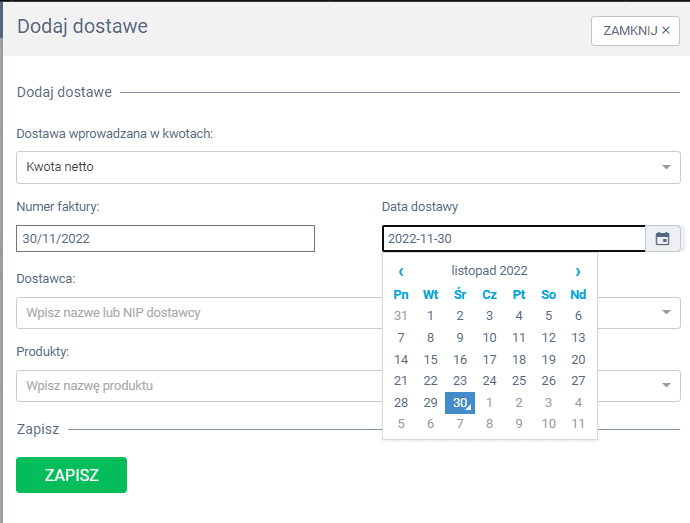
Task: Go to next month in calendar
Action: 578,271
